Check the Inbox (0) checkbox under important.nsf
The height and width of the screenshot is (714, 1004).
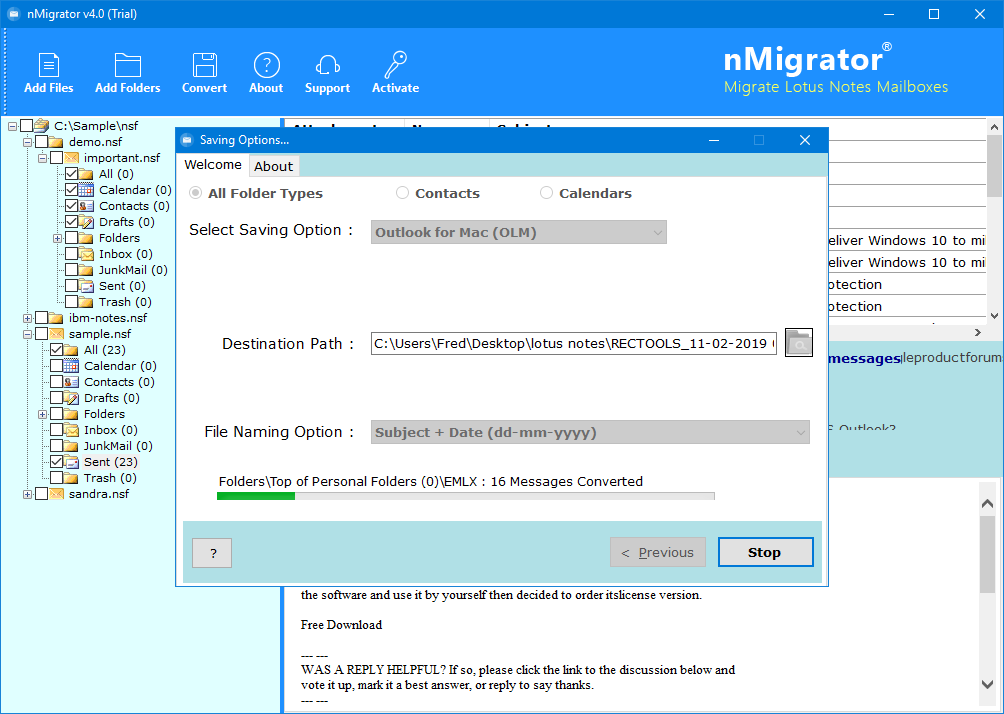click(72, 254)
